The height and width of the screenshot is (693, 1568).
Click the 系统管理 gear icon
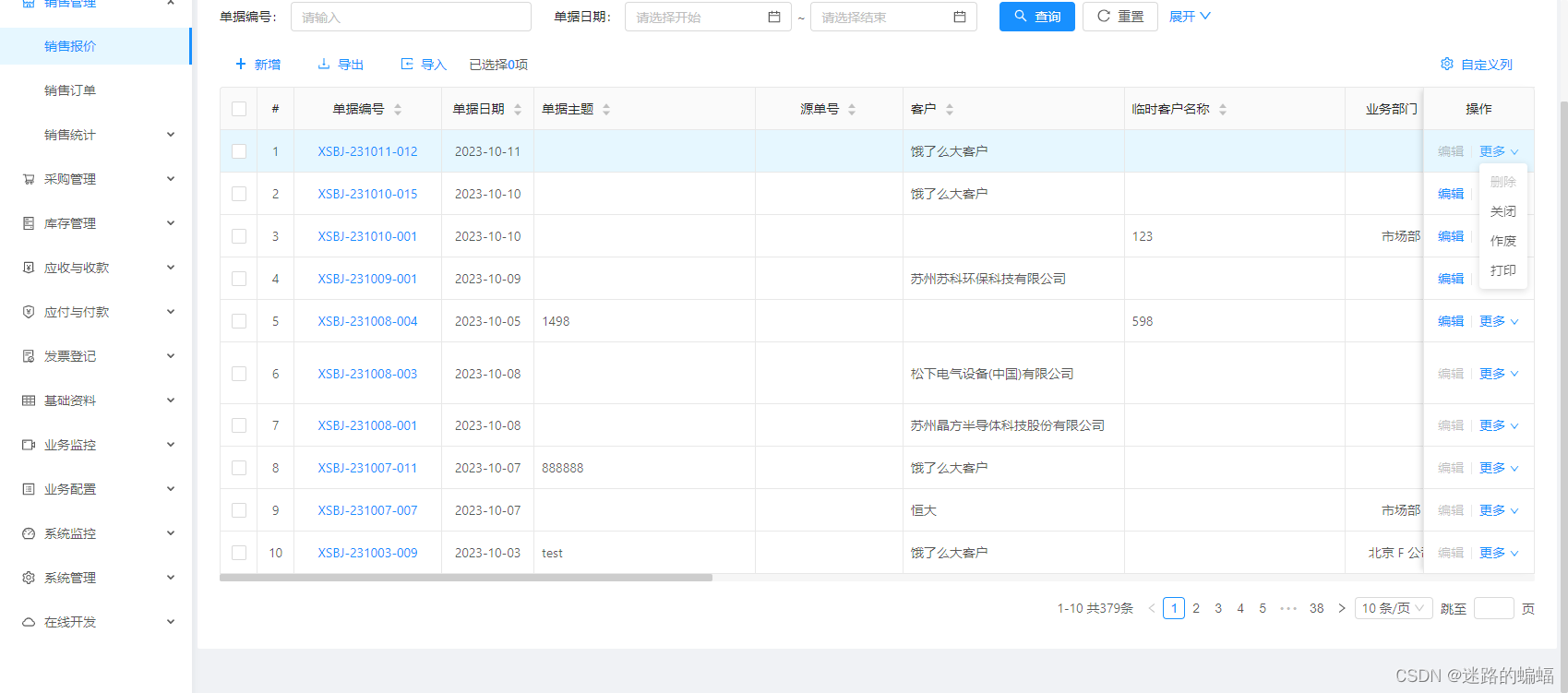coord(29,578)
